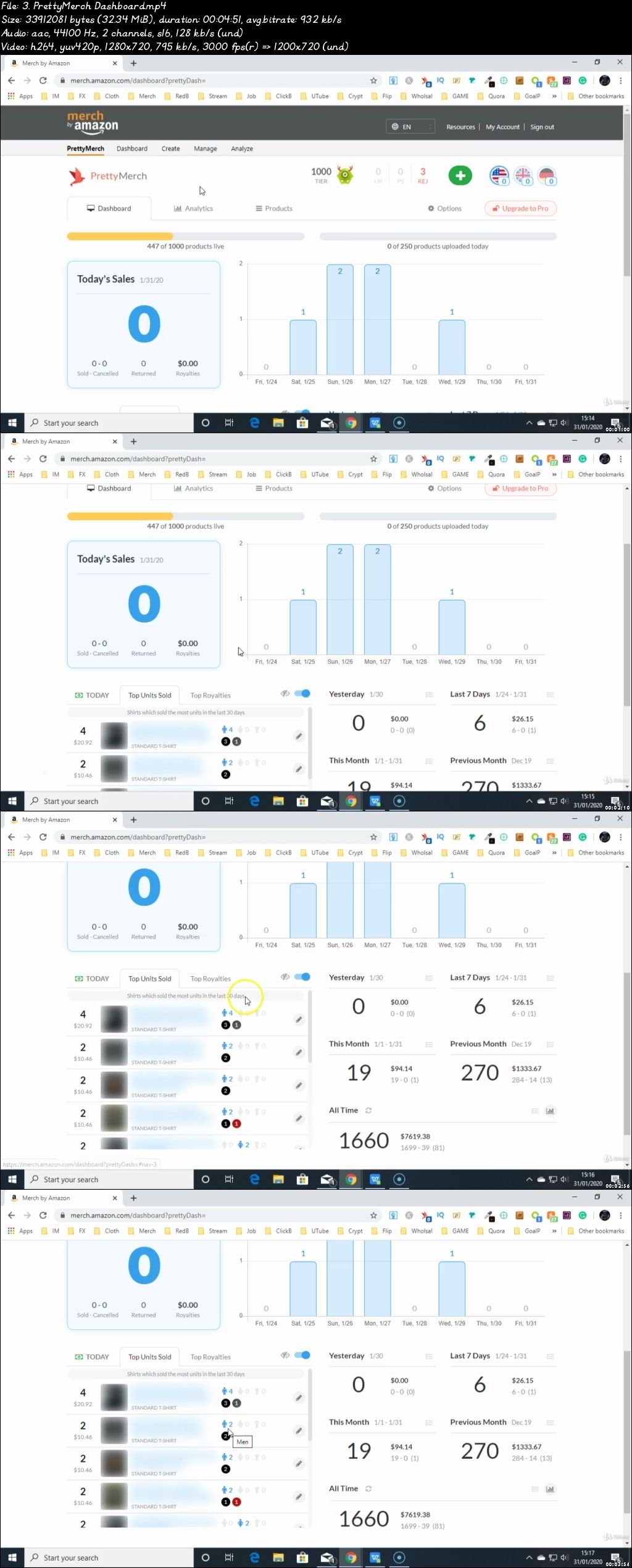Open the All Time chart icon, third frame

550,1111
